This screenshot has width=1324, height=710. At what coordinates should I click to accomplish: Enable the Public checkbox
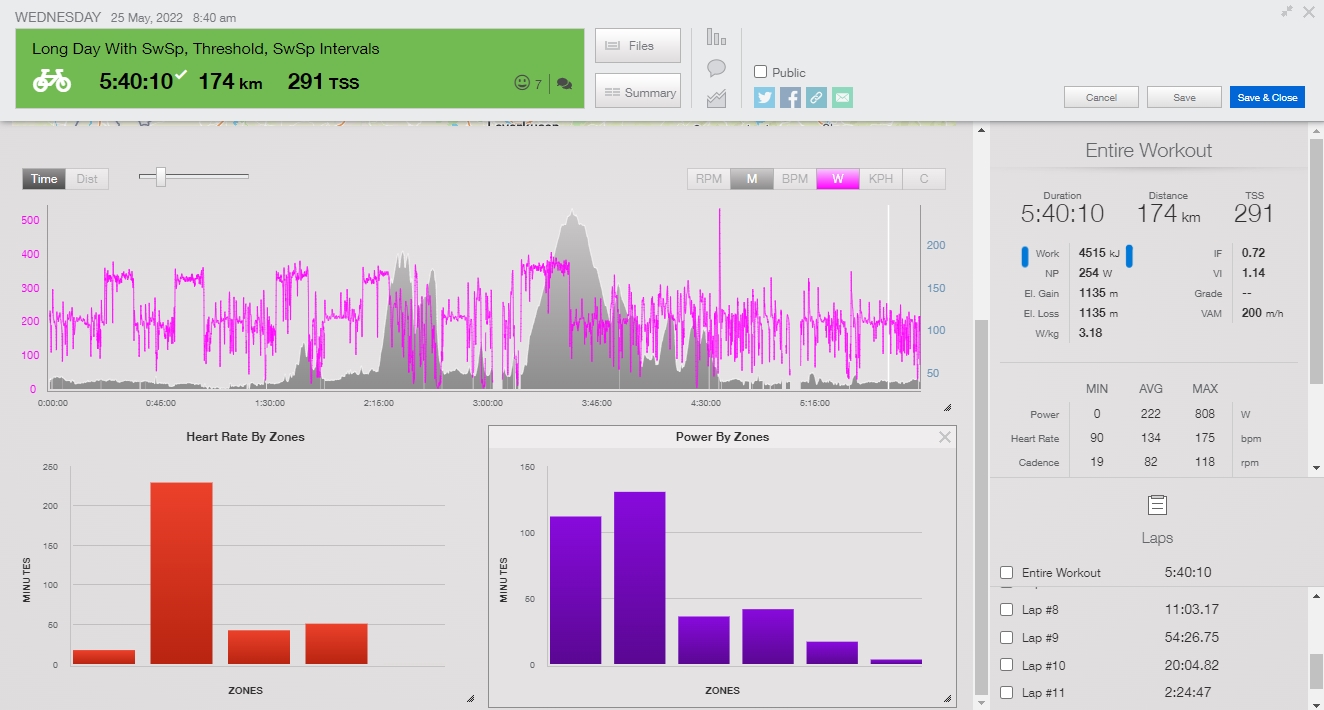(x=758, y=72)
